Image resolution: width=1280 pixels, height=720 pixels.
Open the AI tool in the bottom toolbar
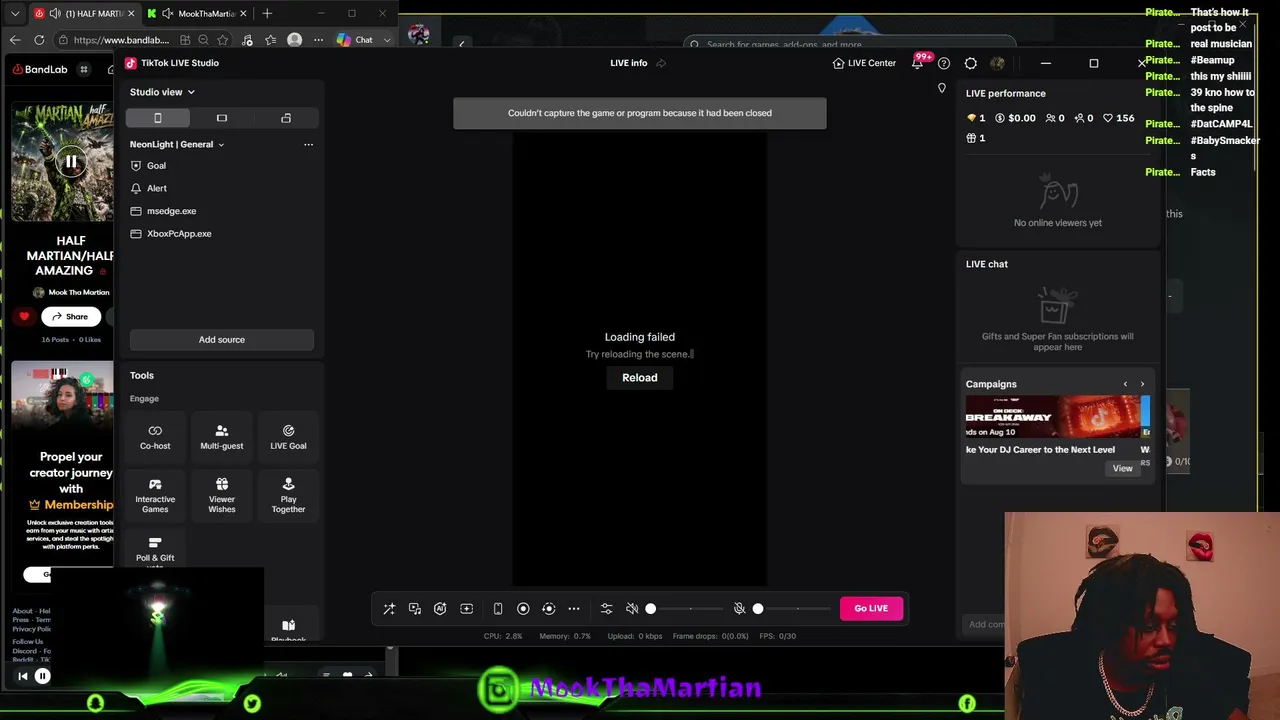(x=440, y=608)
